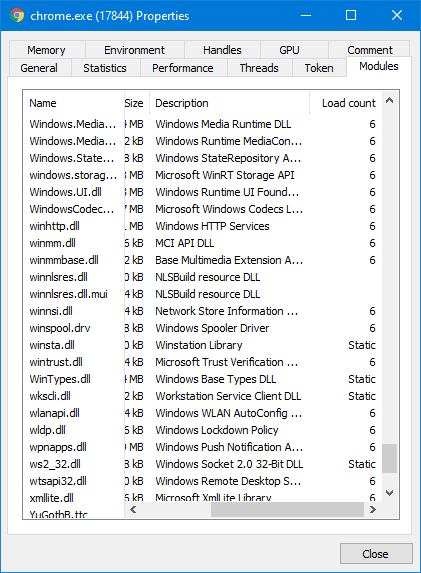Click the Windows Runtime MediaCon... description

tap(229, 141)
